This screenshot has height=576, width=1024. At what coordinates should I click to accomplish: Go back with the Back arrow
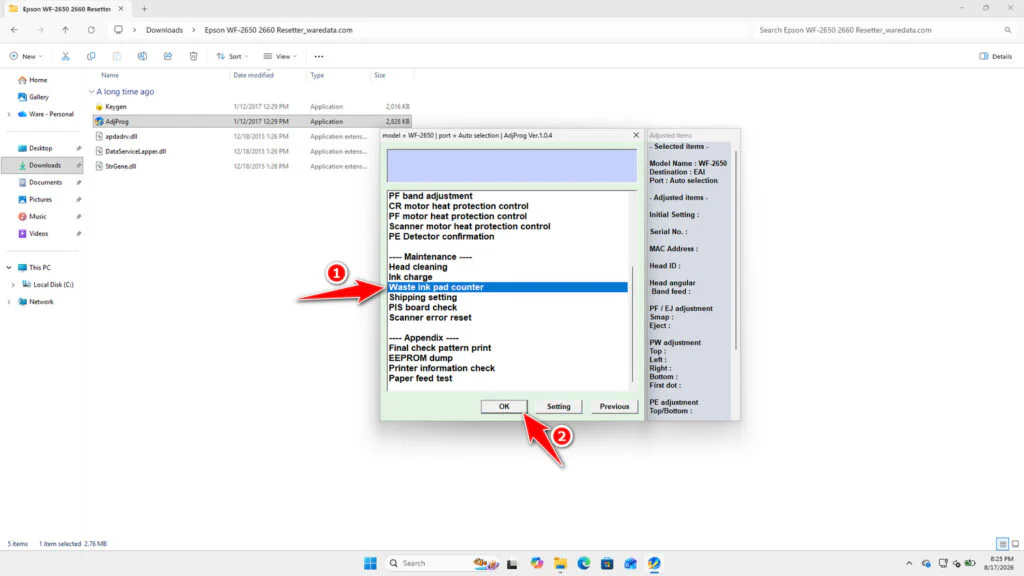pyautogui.click(x=14, y=30)
